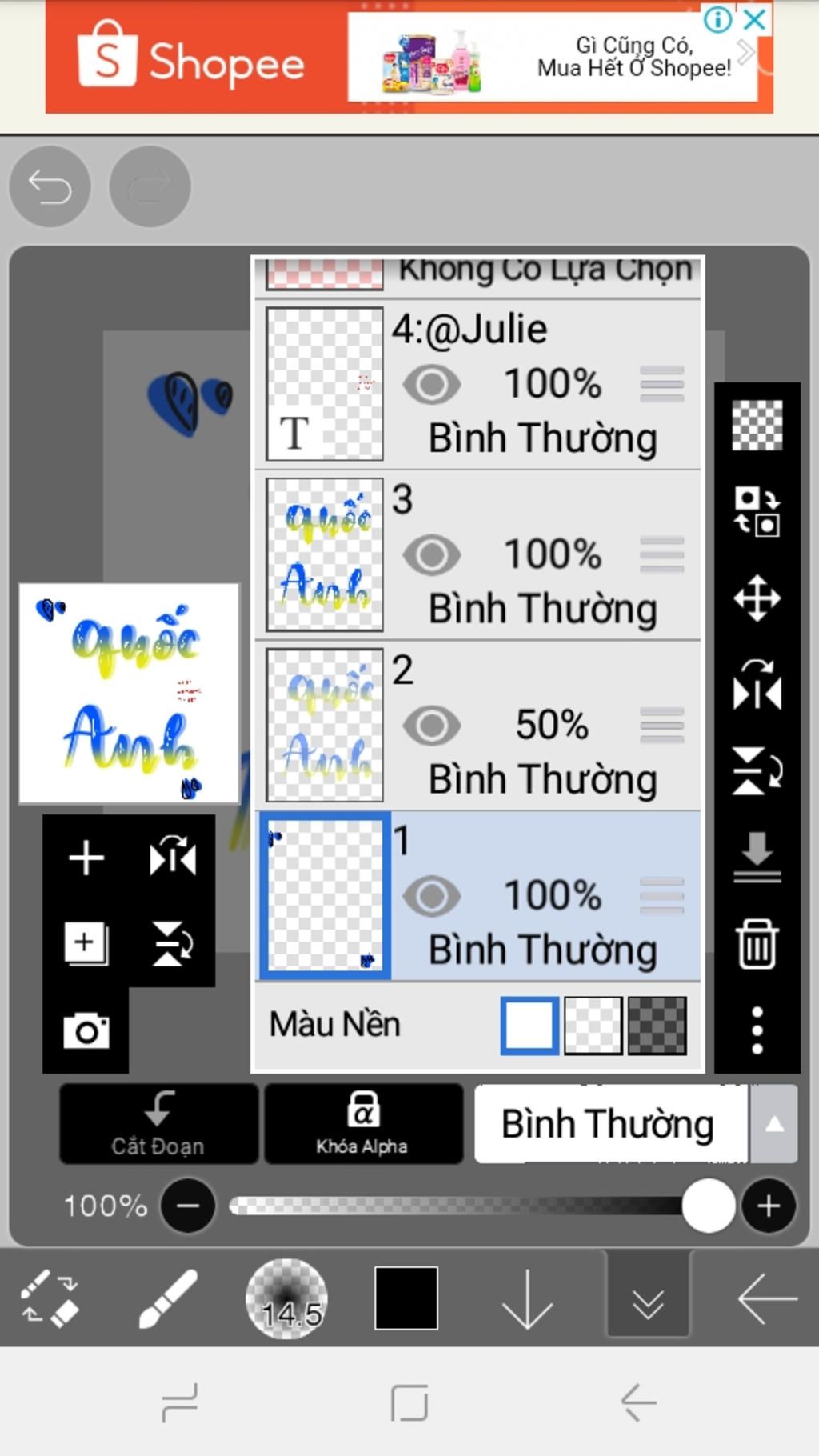The height and width of the screenshot is (1456, 819).
Task: Tap the Khóa Alpha lock button
Action: [x=363, y=1124]
